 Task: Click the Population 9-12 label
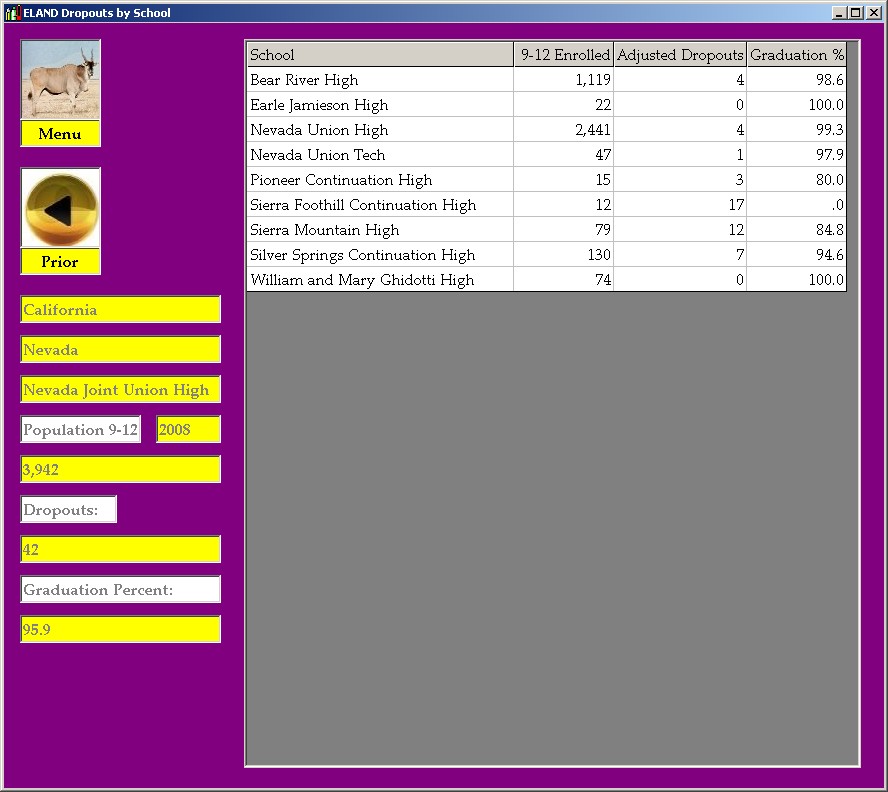pos(81,429)
